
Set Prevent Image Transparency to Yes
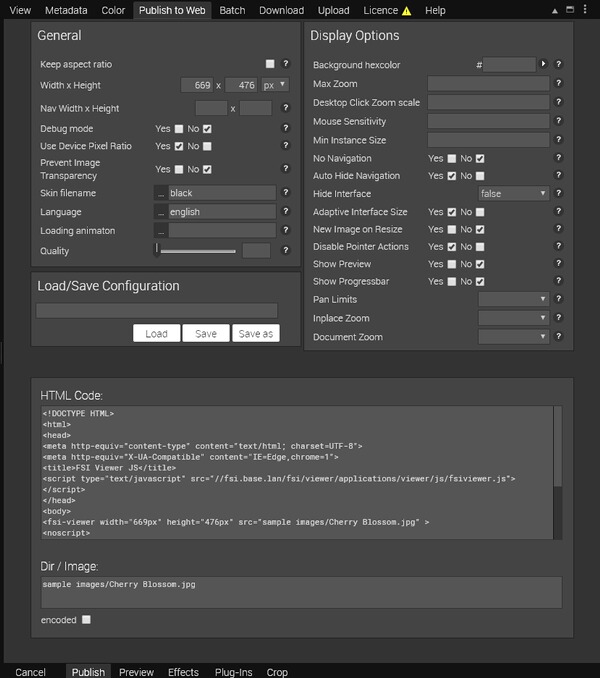[179, 170]
